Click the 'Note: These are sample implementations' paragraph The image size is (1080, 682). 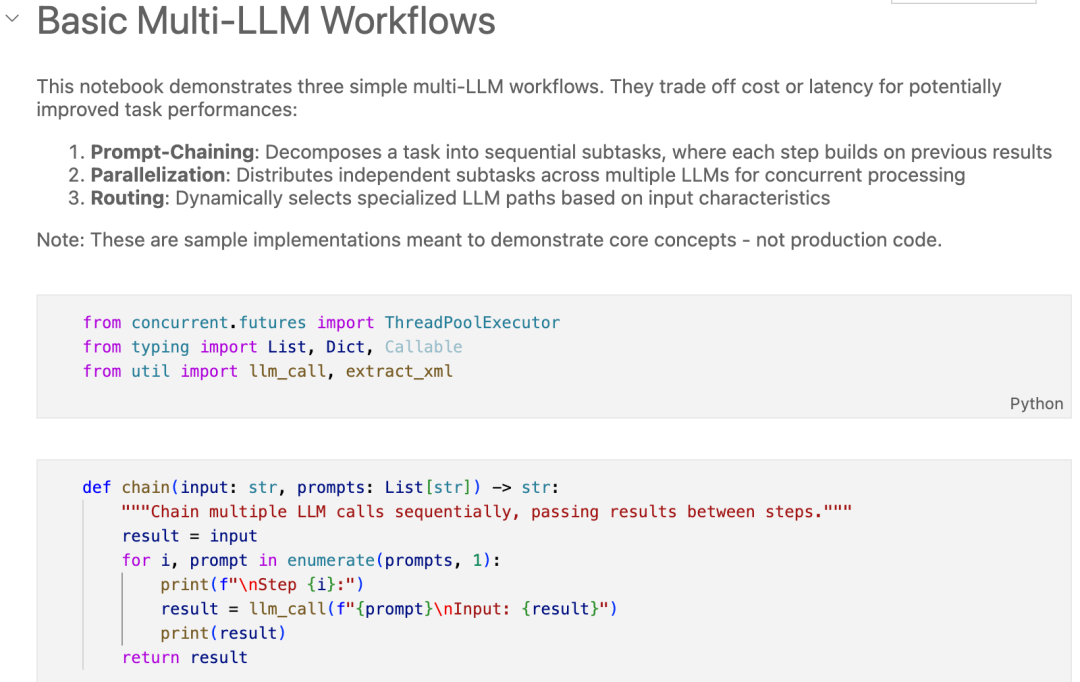pyautogui.click(x=489, y=240)
